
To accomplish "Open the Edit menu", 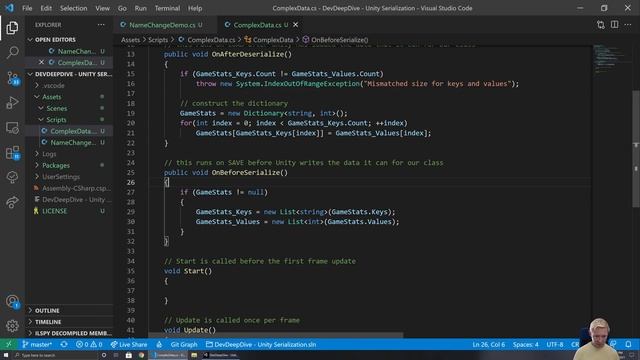I will [x=46, y=8].
